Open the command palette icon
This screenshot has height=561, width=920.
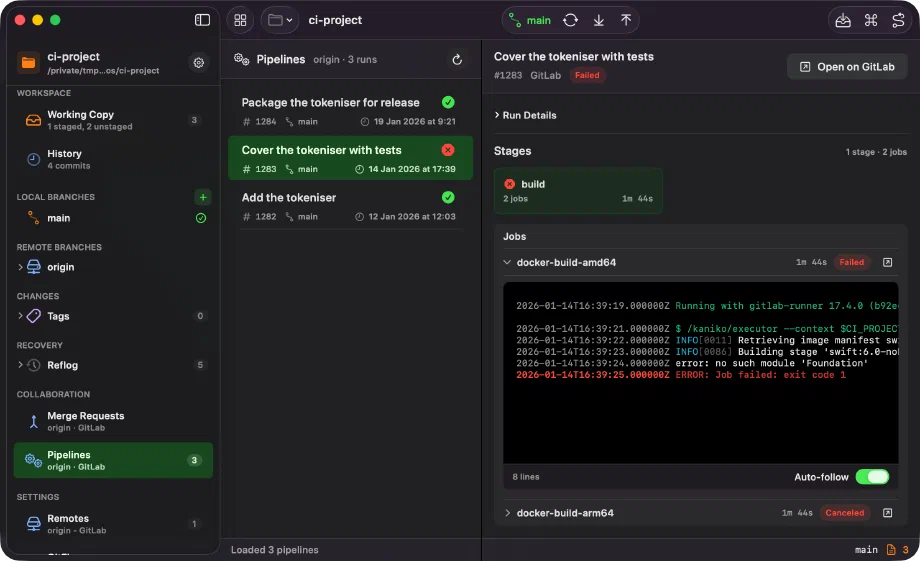871,21
